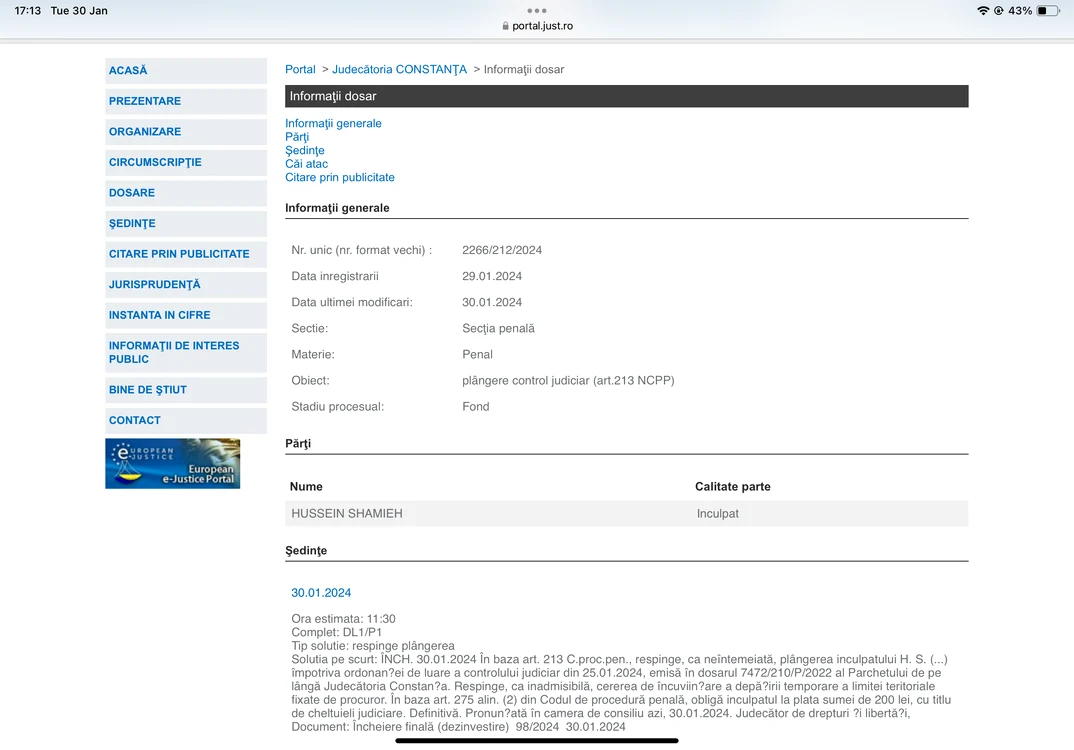Screen dimensions: 1074x750
Task: Tap the battery indicator icon
Action: (x=1048, y=10)
